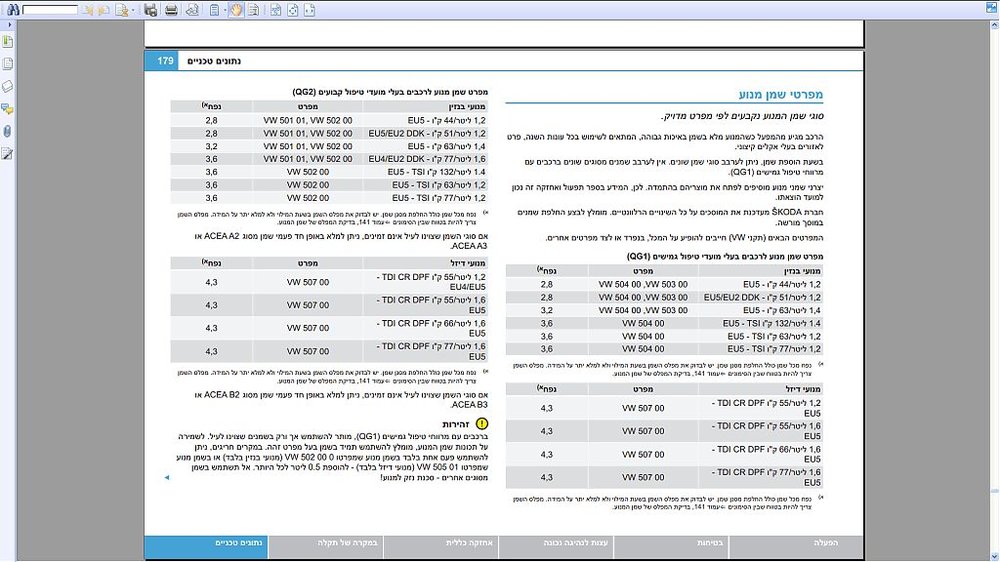The height and width of the screenshot is (562, 1000).
Task: Select the hand pan tool
Action: click(237, 10)
